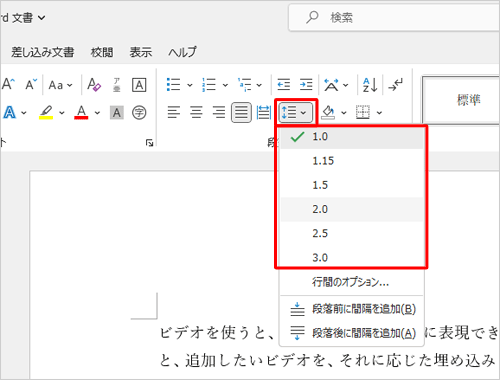Image resolution: width=500 pixels, height=380 pixels.
Task: Toggle justified alignment
Action: click(x=241, y=112)
